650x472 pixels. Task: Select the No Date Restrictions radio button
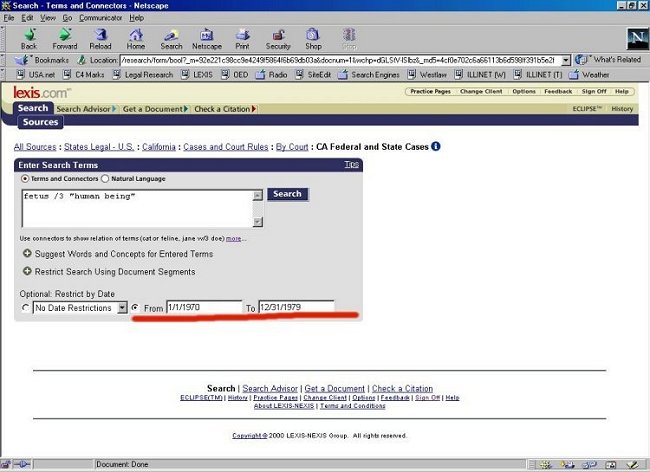point(25,307)
